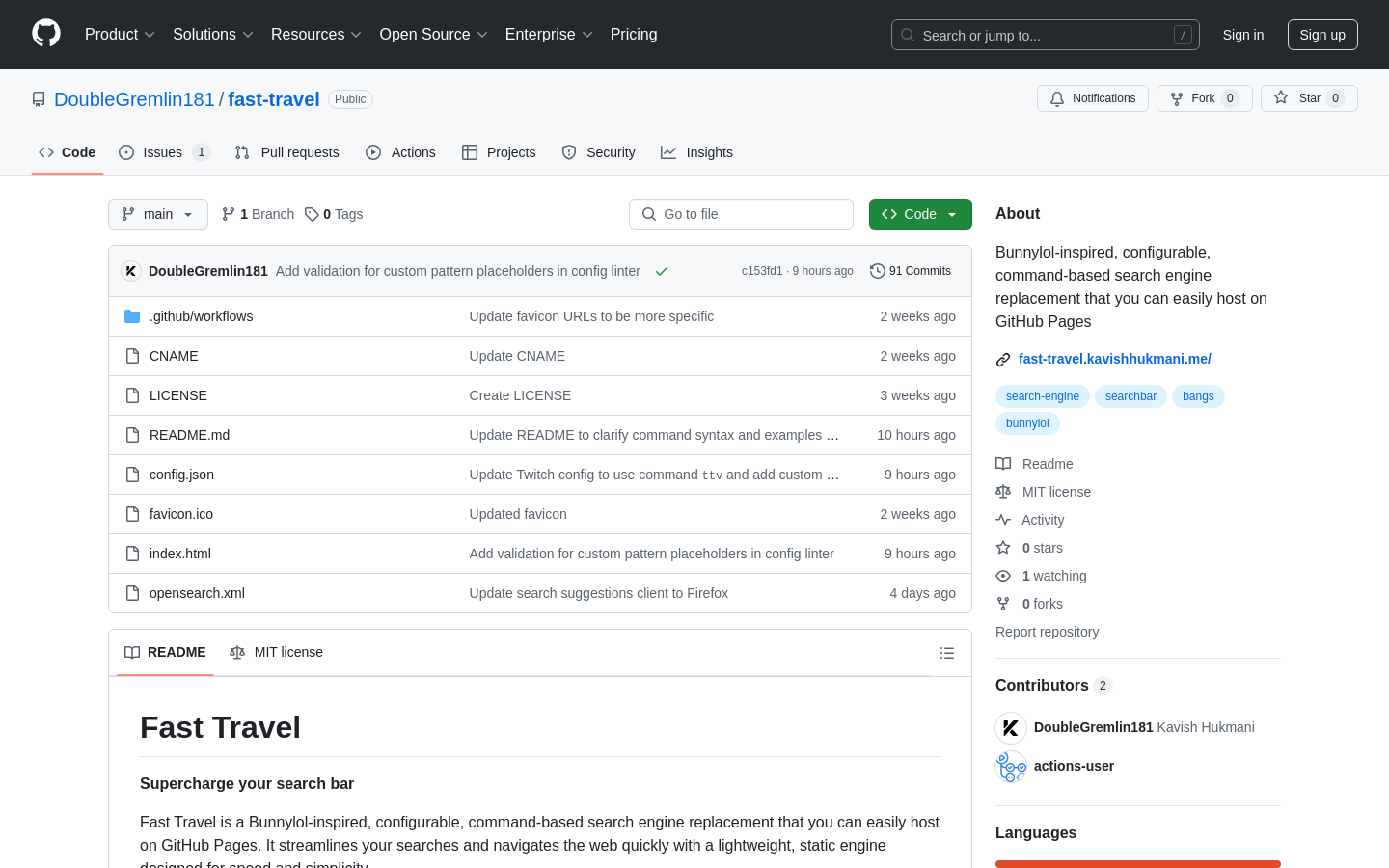Screen dimensions: 1389x868
Task: Open the Enterprise dropdown
Action: 549,35
